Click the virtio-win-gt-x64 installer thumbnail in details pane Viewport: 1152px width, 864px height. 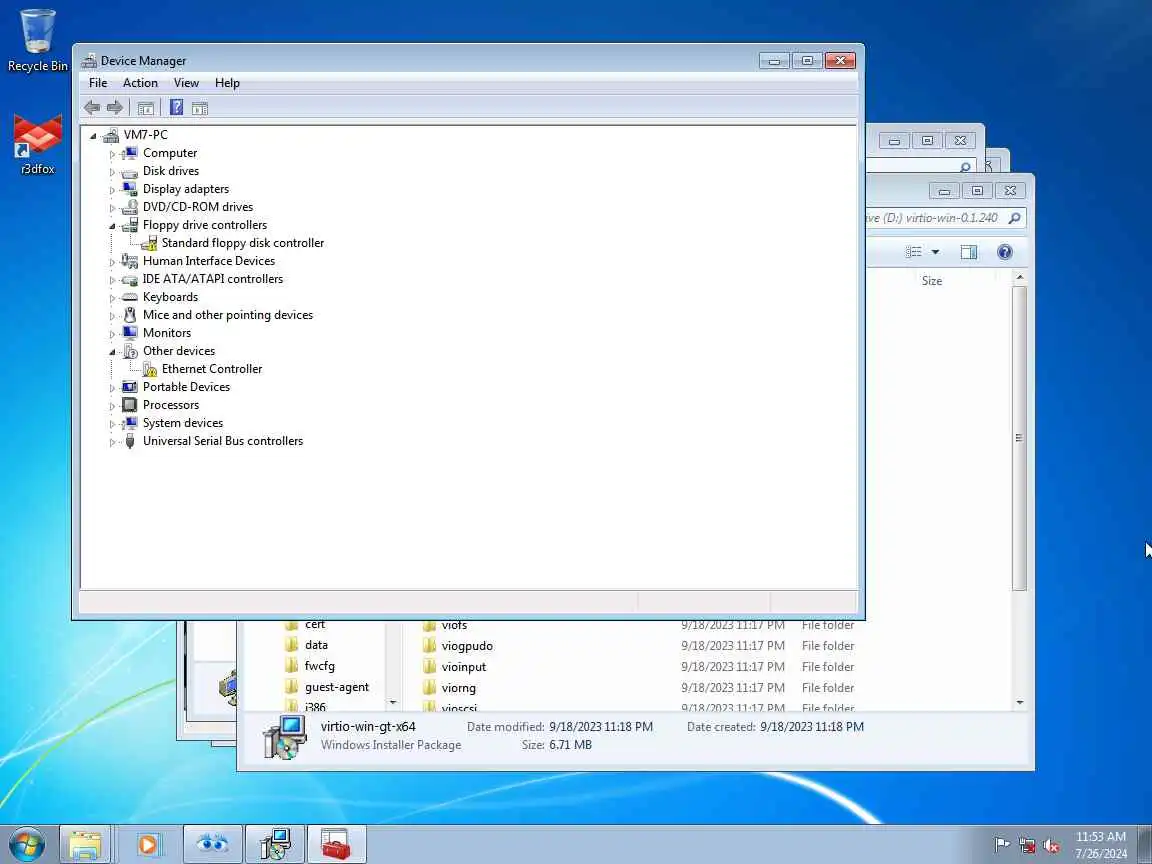[285, 738]
